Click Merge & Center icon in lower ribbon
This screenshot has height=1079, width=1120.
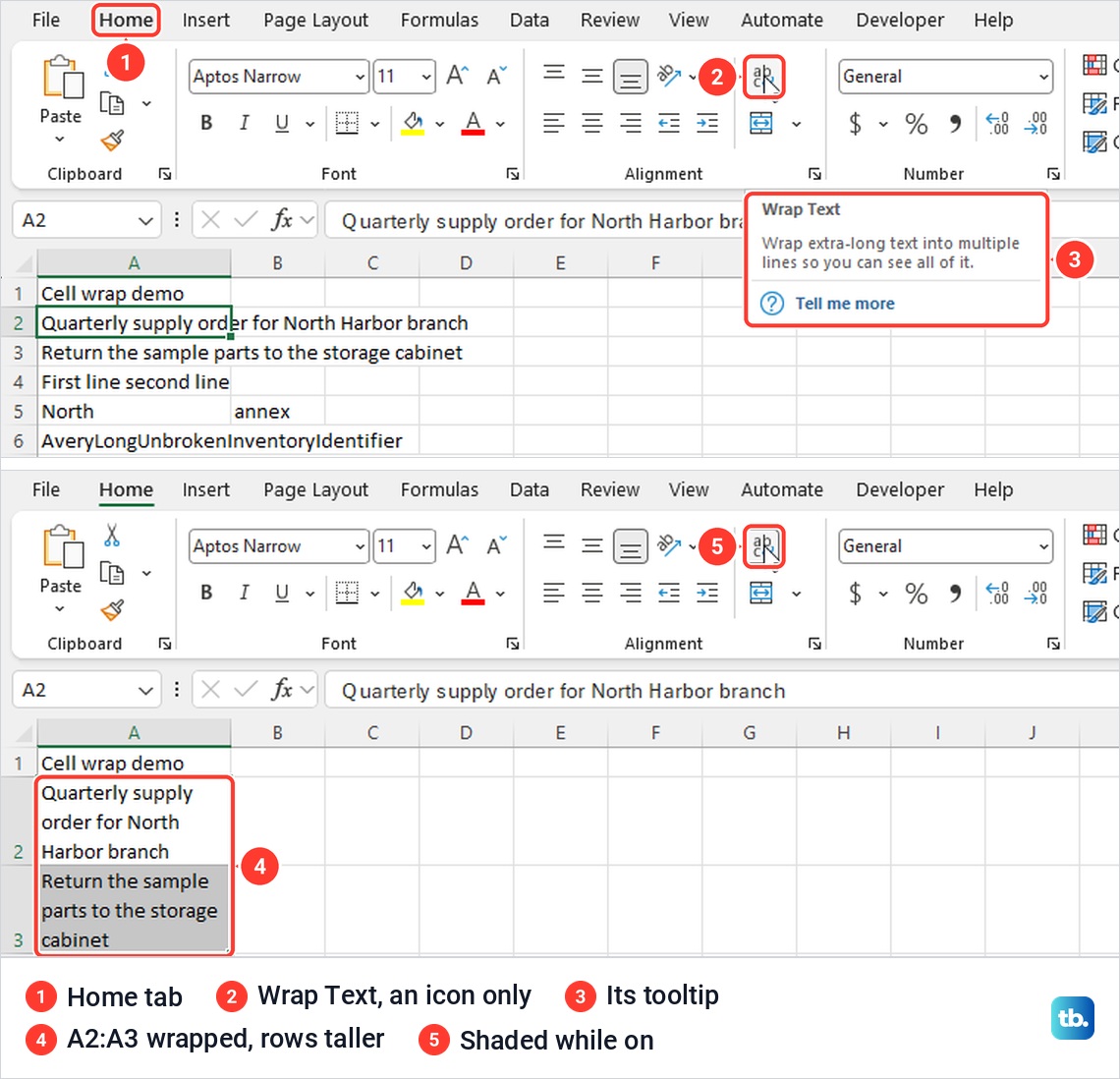(x=760, y=593)
